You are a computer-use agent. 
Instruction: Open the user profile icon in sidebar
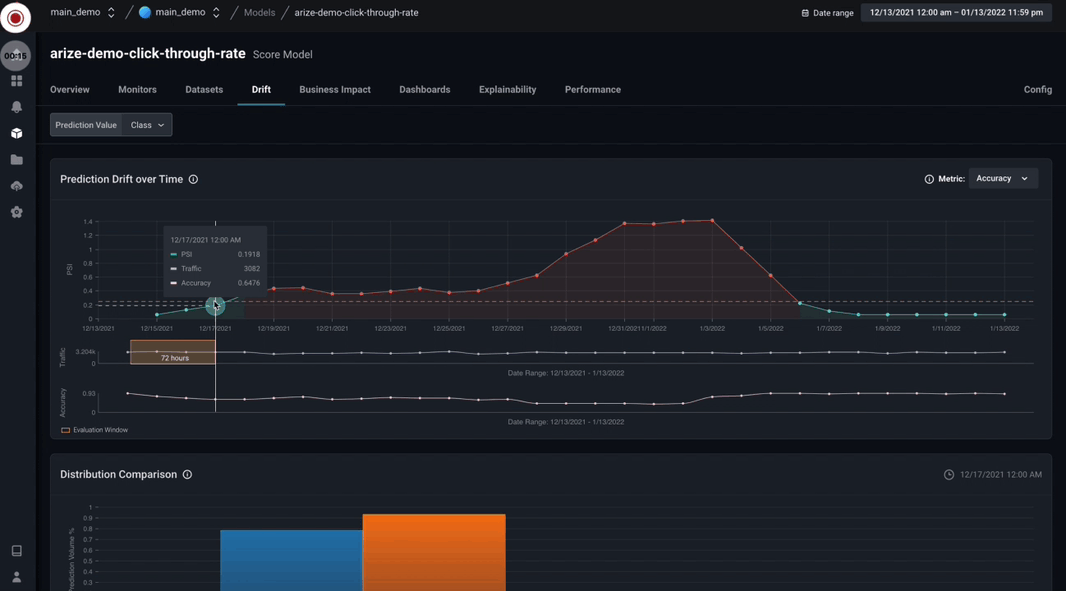pyautogui.click(x=16, y=577)
